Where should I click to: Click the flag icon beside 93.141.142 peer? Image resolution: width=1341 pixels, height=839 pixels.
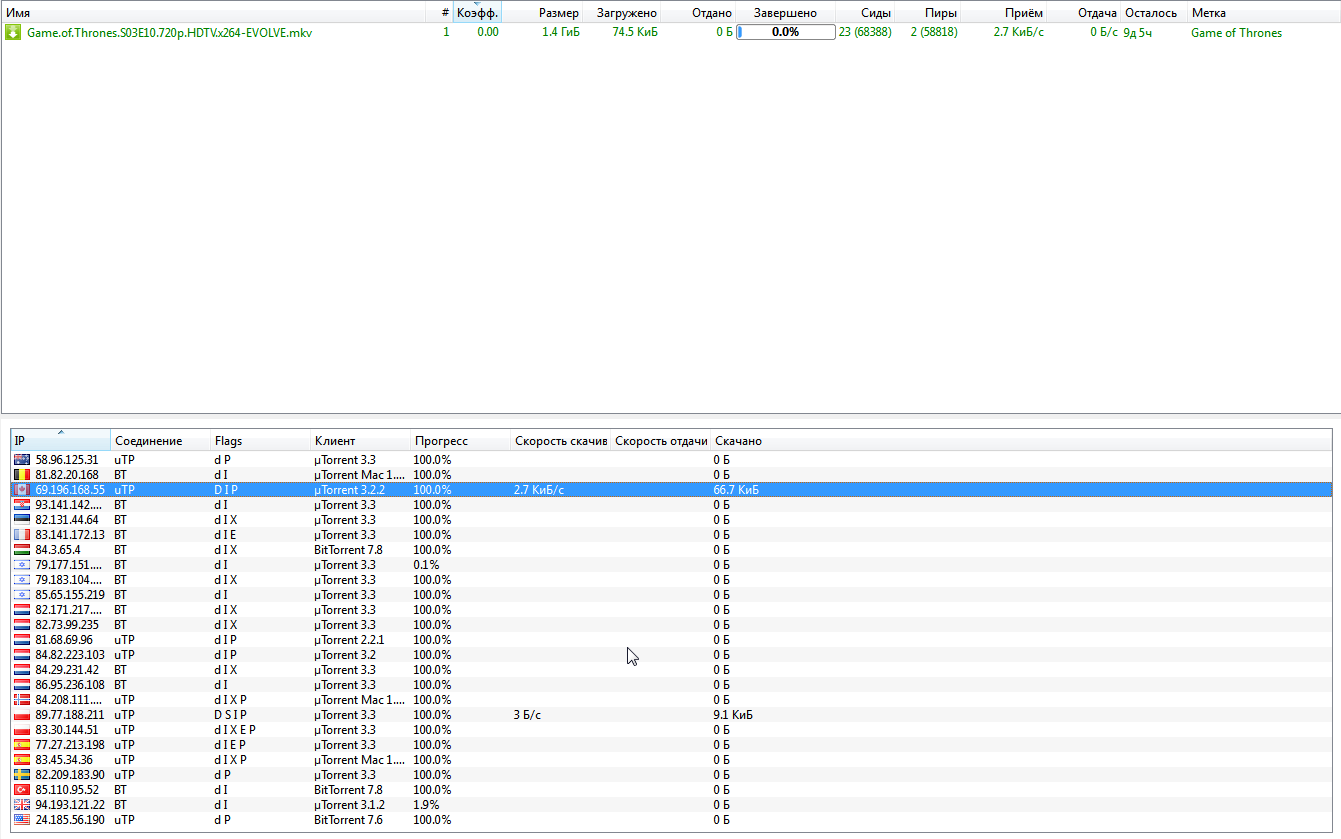point(22,505)
